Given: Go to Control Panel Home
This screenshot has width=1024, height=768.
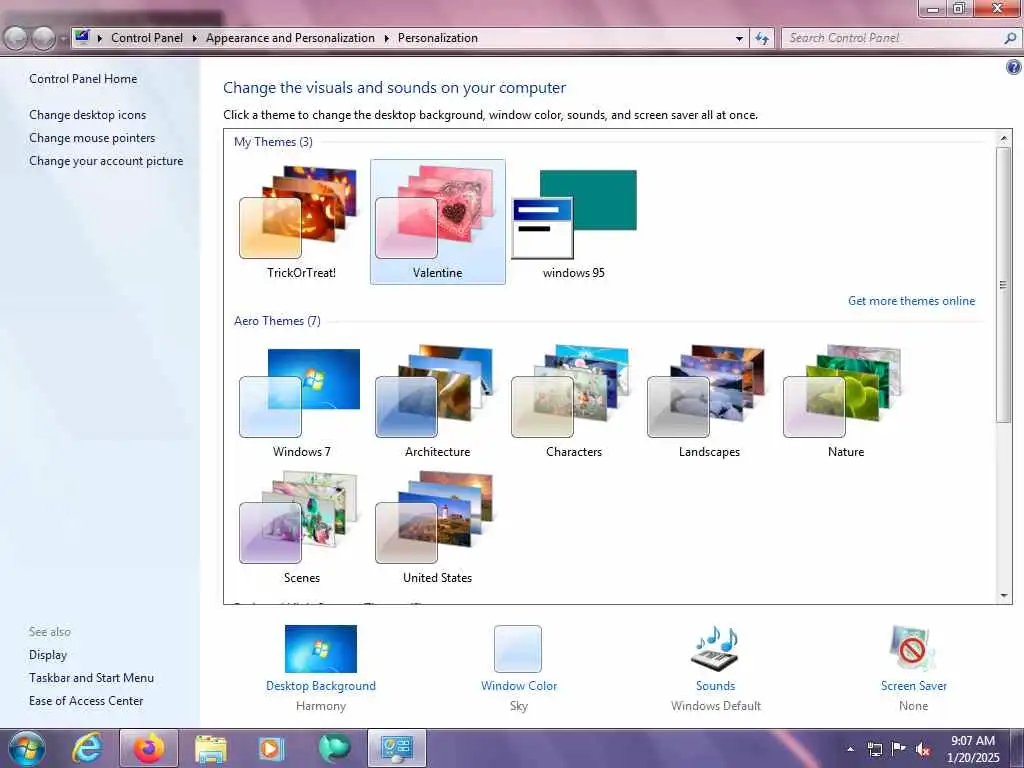Looking at the screenshot, I should (83, 79).
